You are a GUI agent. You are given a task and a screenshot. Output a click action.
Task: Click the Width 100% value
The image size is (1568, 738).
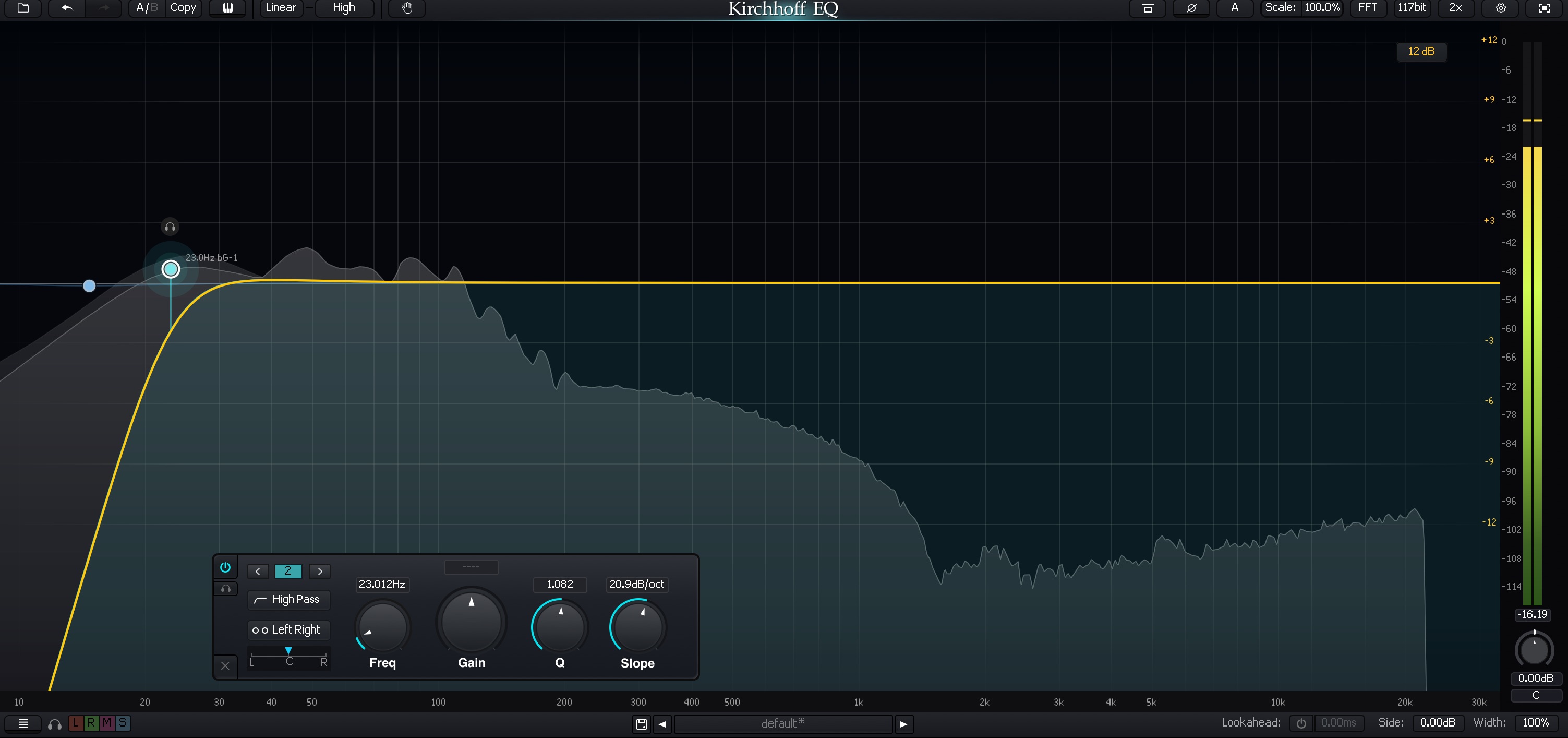1536,723
